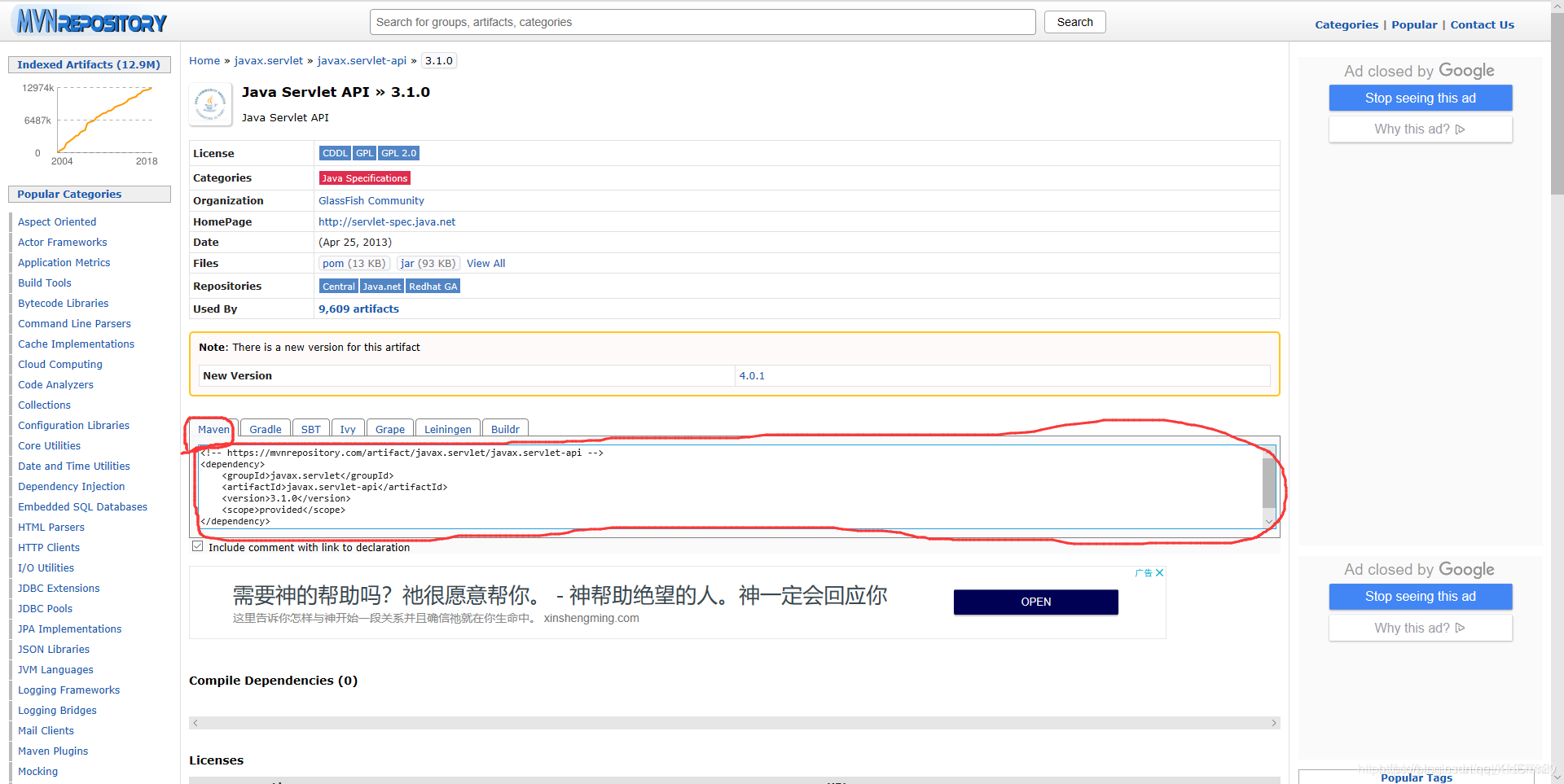Click the Why this ad icon in lower ad
1564x784 pixels.
click(1461, 629)
